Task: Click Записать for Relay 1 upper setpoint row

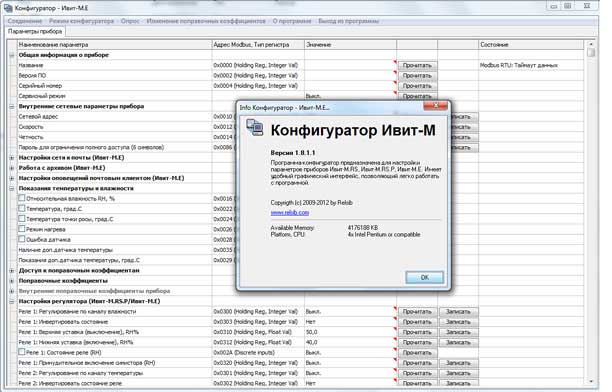Action: pyautogui.click(x=458, y=332)
